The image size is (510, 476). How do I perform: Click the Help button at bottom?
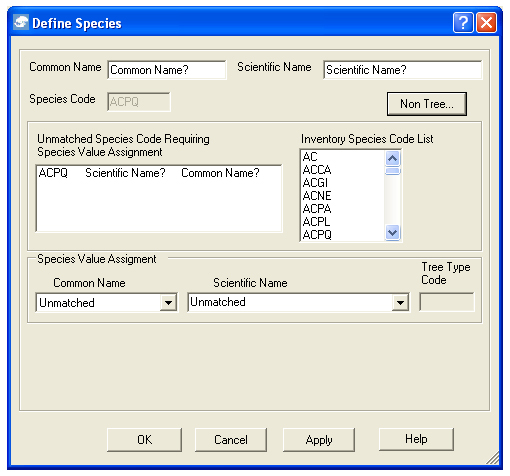pyautogui.click(x=416, y=439)
